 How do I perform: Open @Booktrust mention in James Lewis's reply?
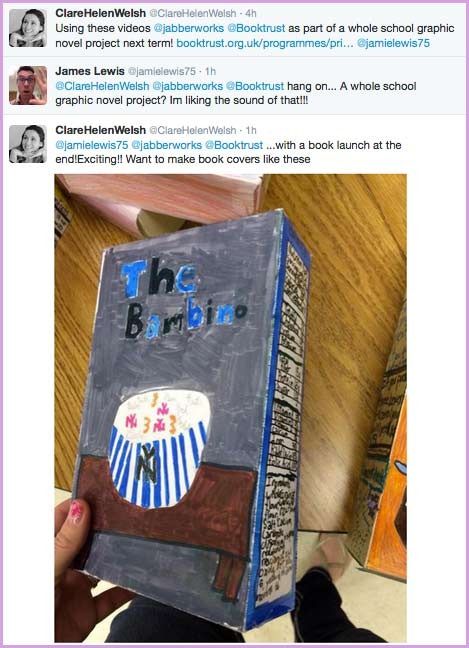(255, 86)
